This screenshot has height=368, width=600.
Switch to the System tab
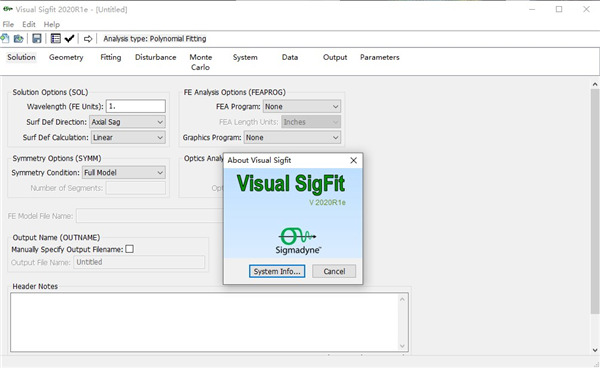245,57
